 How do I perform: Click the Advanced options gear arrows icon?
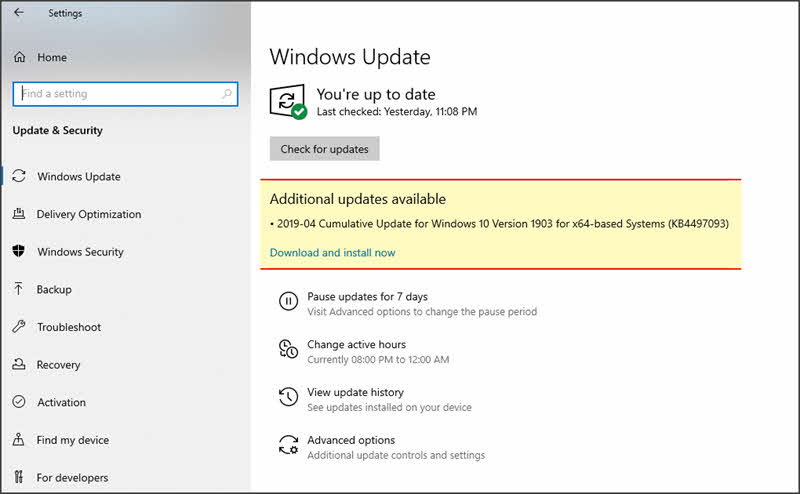pos(288,444)
